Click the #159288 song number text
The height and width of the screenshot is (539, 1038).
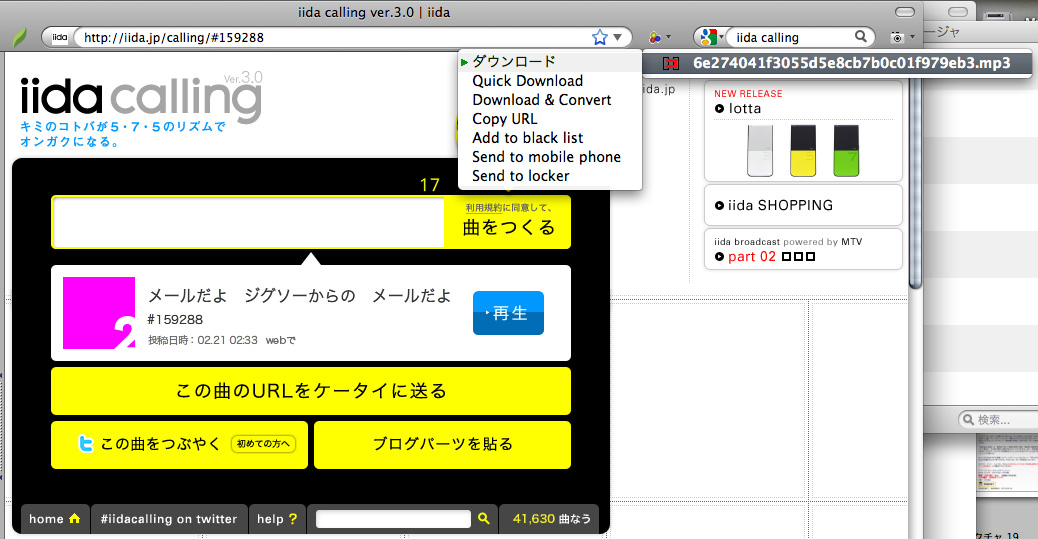(x=175, y=320)
